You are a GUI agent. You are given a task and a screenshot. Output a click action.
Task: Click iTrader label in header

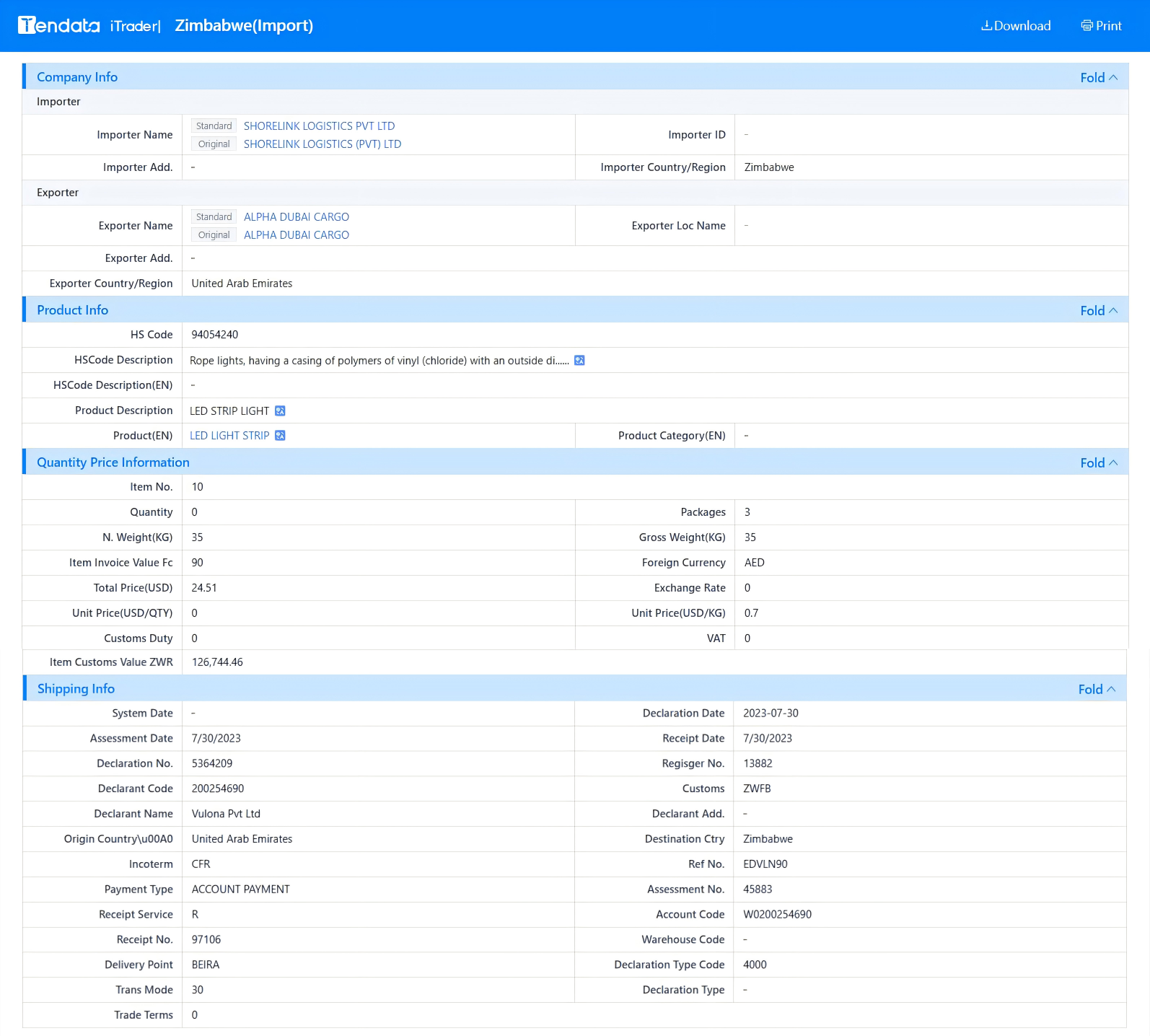pos(135,26)
